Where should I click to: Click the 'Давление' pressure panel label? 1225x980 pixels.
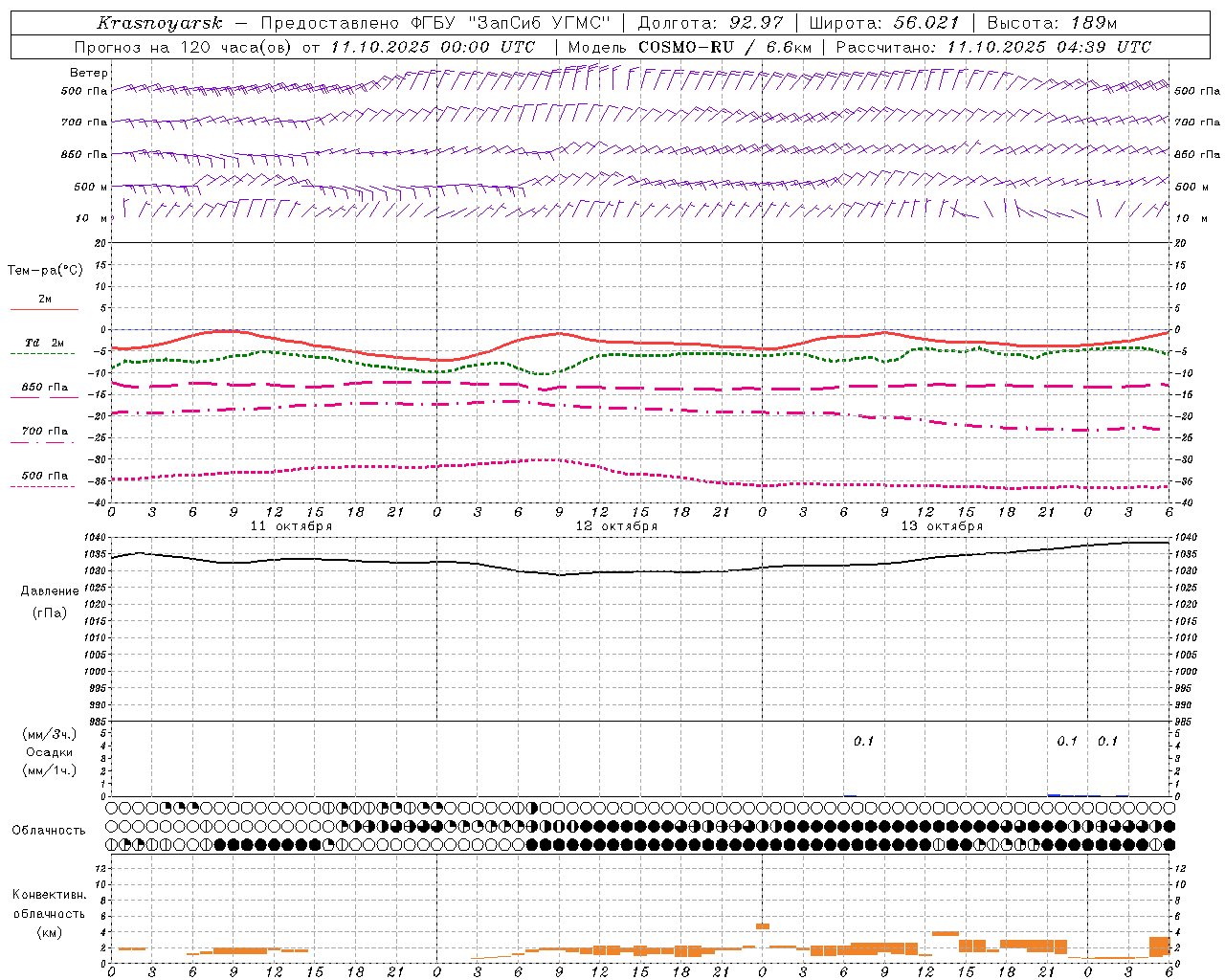pyautogui.click(x=50, y=591)
